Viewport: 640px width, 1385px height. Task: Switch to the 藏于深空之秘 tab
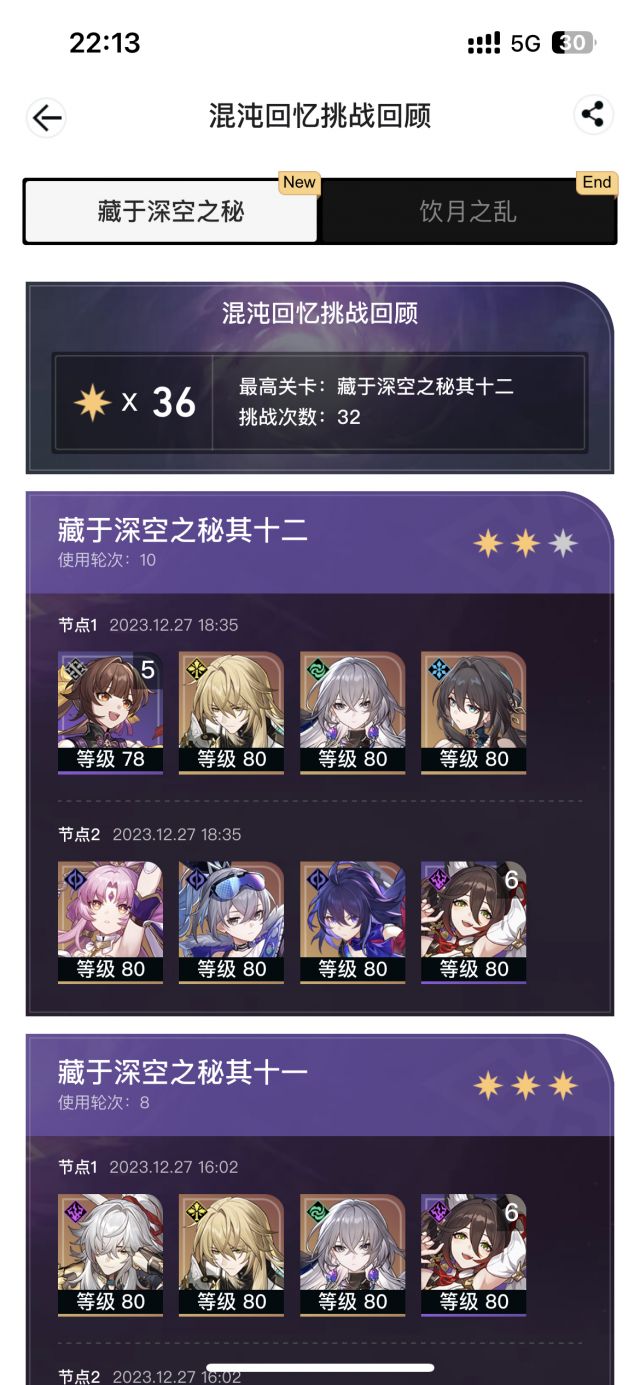170,211
